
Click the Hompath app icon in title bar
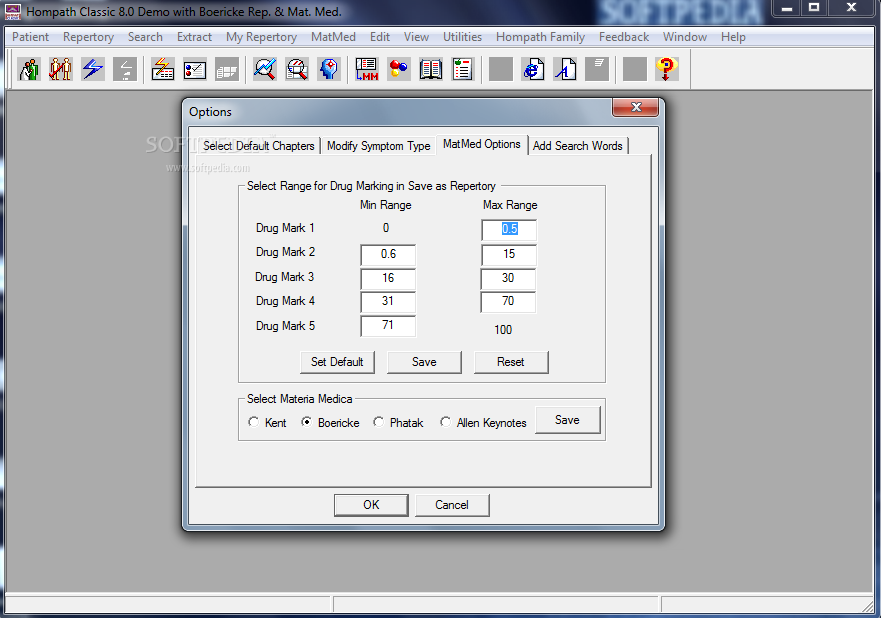click(x=13, y=12)
